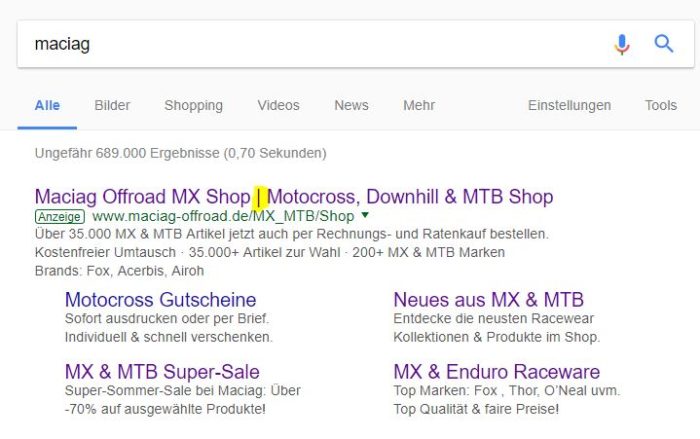Viewport: 700px width, 439px height.
Task: Click the microphone voice search icon
Action: tap(622, 44)
